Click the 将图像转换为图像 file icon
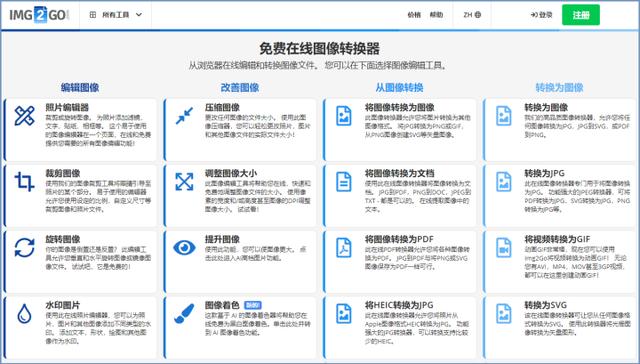 click(344, 116)
